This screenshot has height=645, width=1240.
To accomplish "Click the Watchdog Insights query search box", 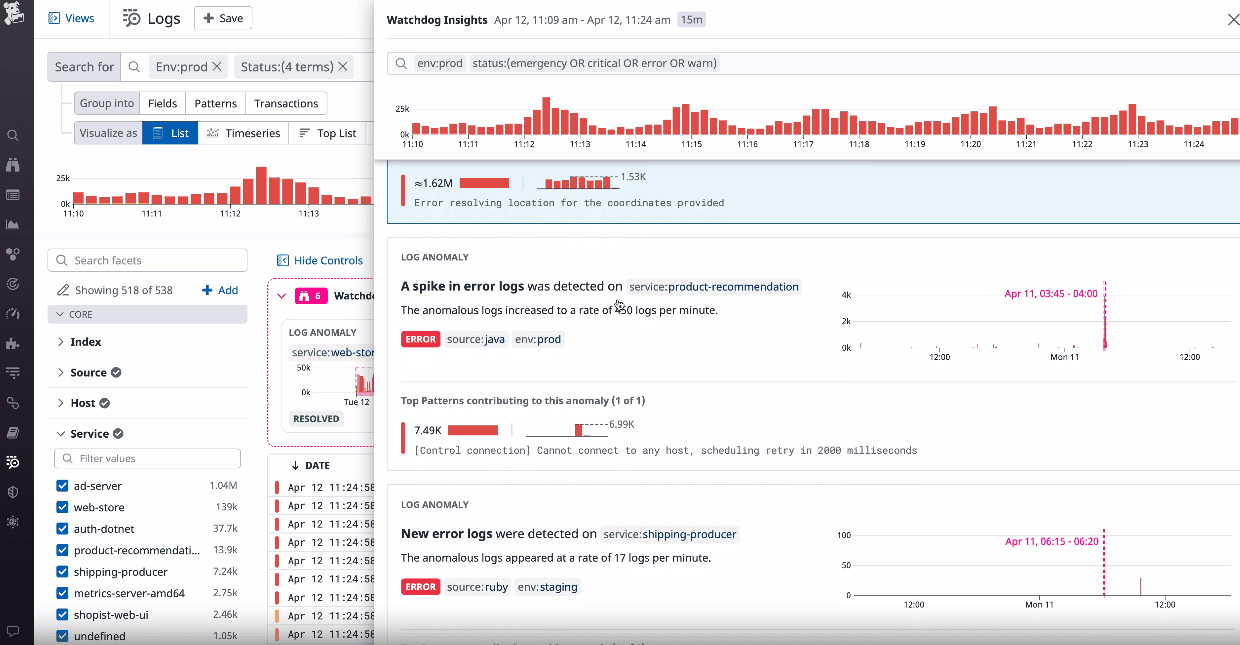I will pyautogui.click(x=813, y=63).
